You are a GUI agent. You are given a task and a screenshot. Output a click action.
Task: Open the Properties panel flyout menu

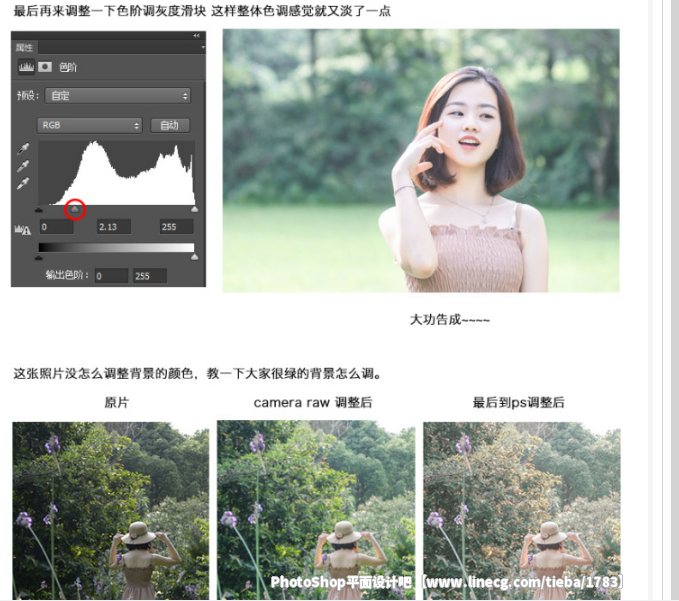tap(203, 47)
